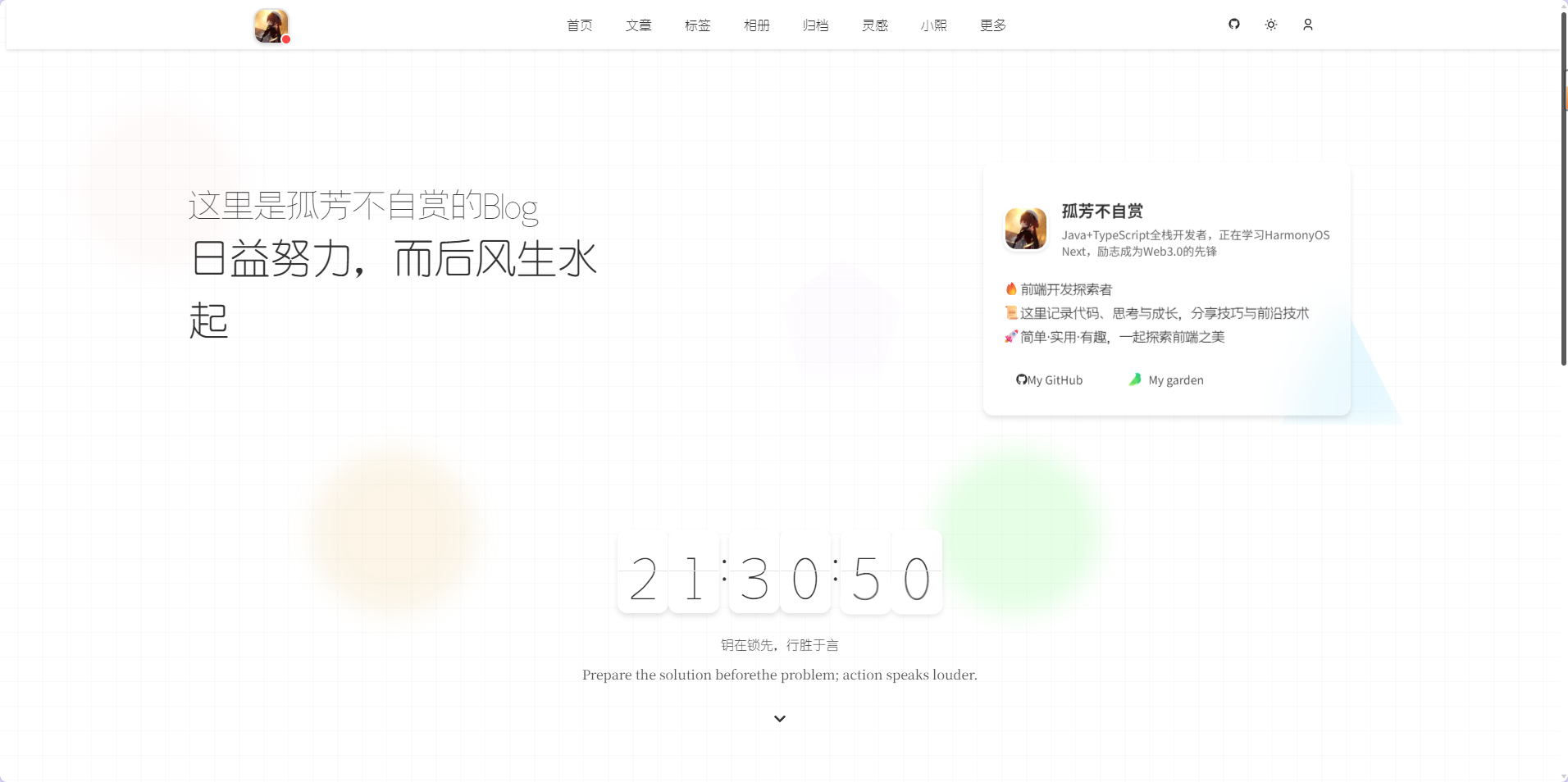The height and width of the screenshot is (782, 1568).
Task: Open the 相册 page
Action: [x=756, y=25]
